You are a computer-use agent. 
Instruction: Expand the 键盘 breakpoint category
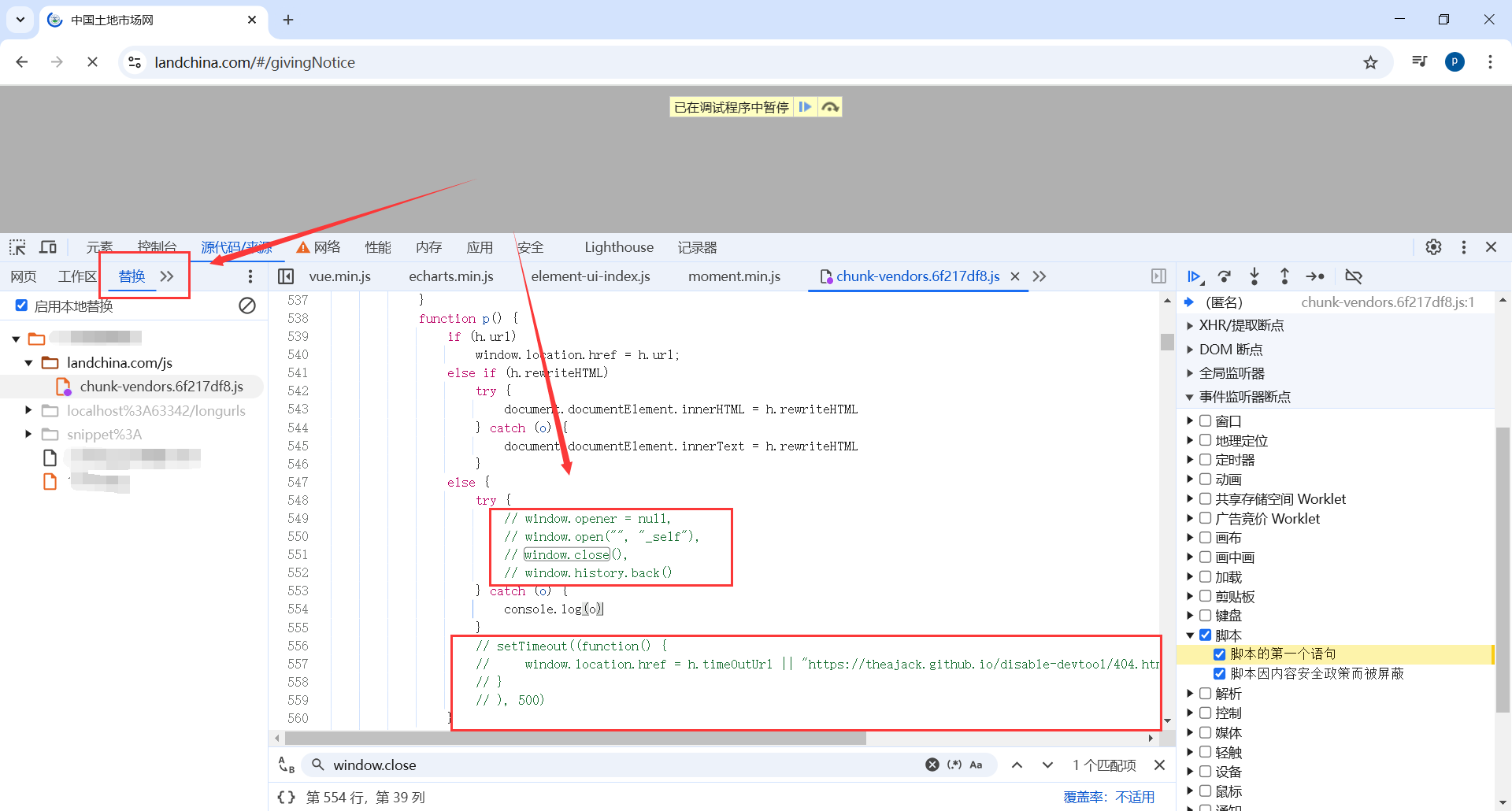coord(1190,616)
